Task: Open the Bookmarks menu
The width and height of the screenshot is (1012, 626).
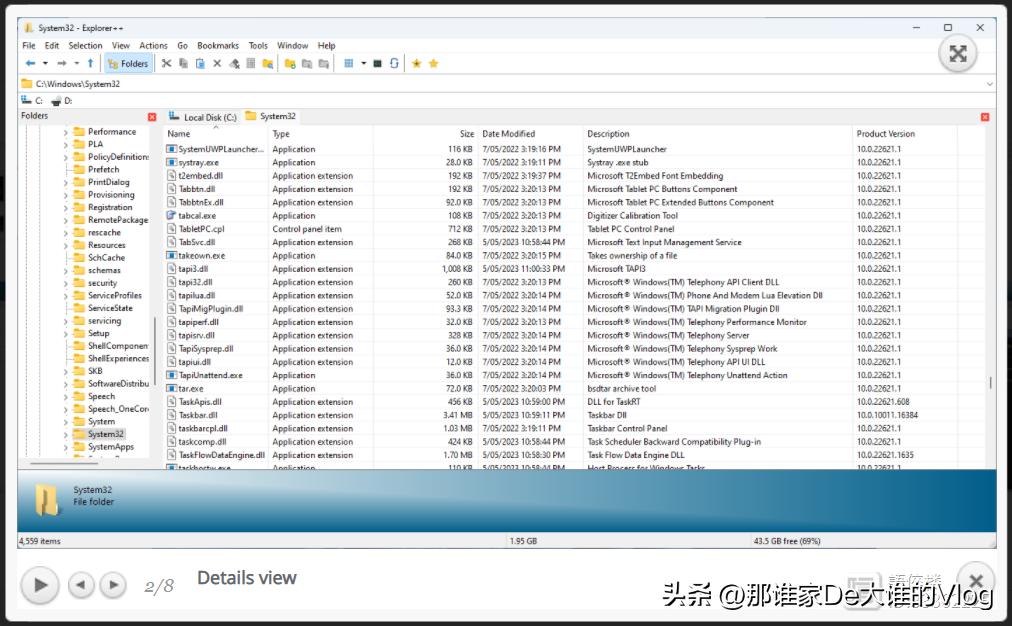Action: (x=217, y=45)
